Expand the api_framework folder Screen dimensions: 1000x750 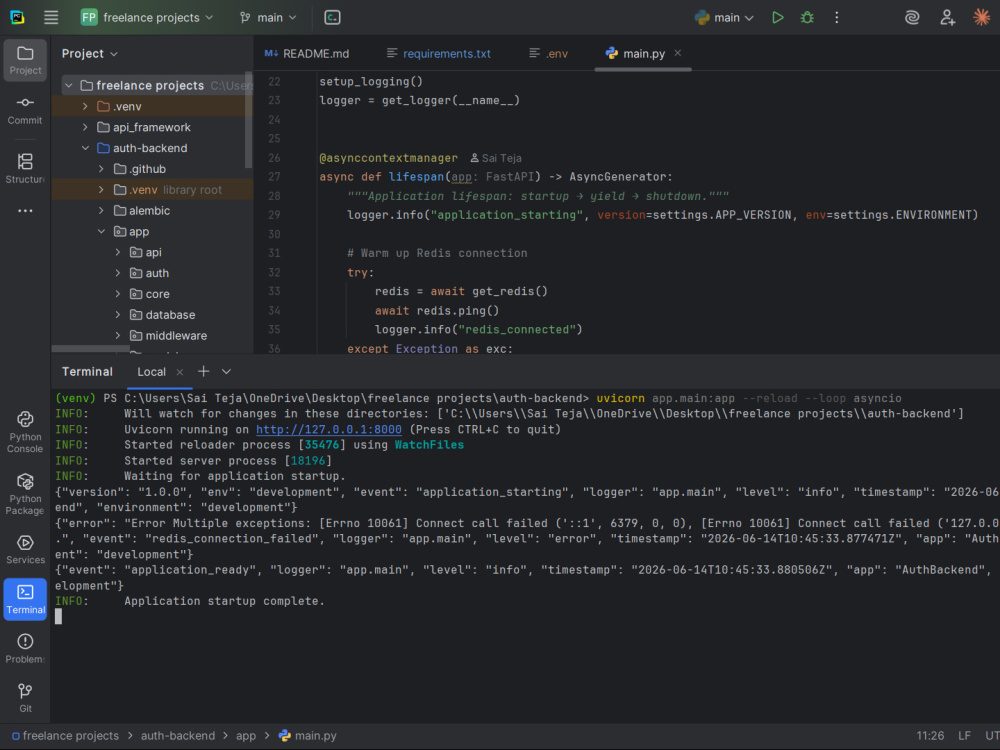pyautogui.click(x=85, y=127)
